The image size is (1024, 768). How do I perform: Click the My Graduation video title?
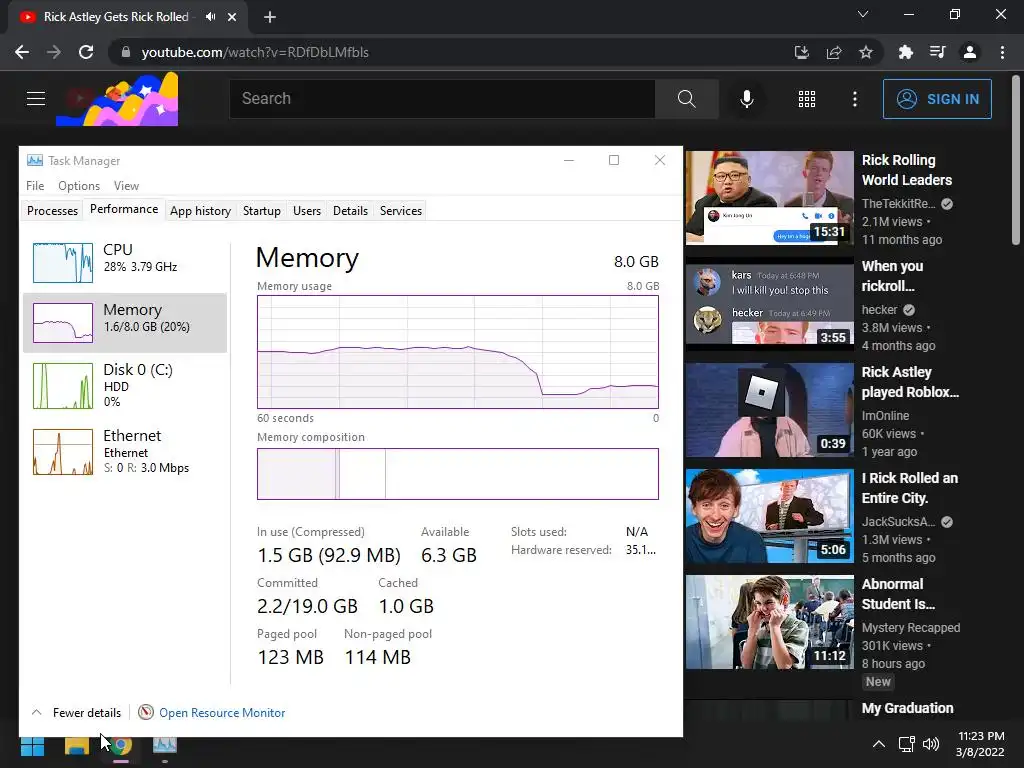tap(908, 709)
